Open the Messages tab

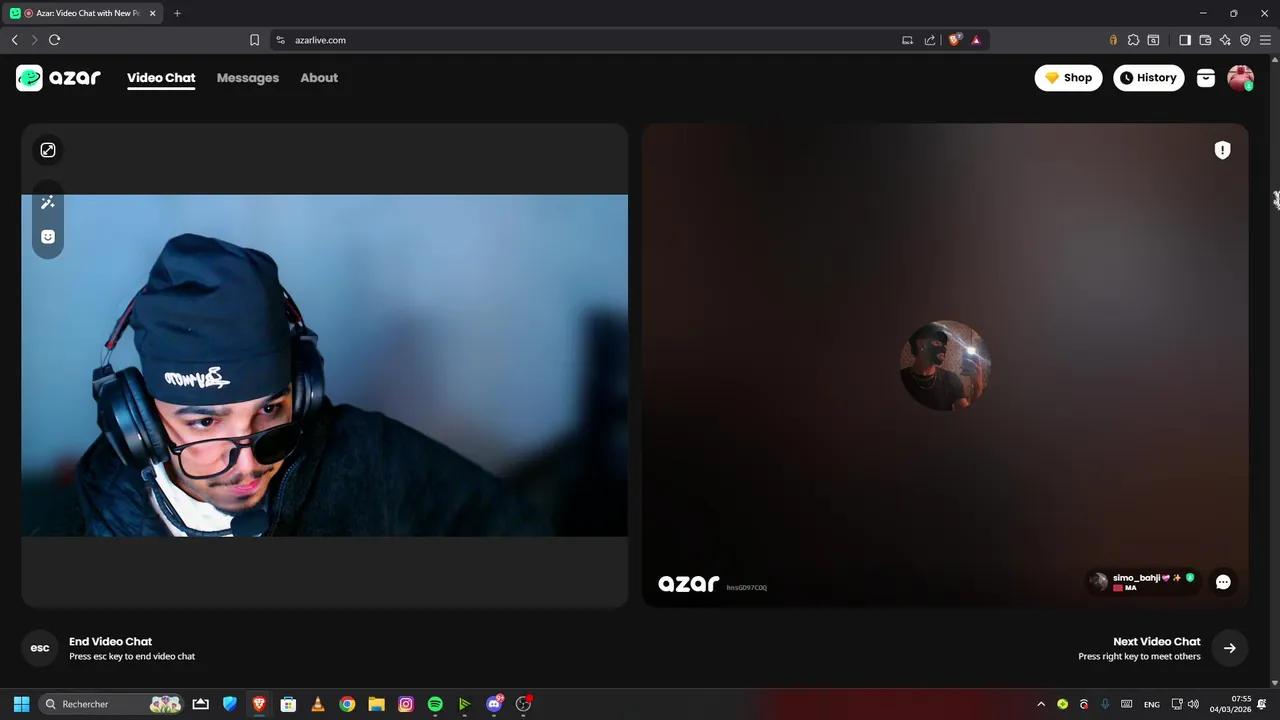click(x=248, y=78)
